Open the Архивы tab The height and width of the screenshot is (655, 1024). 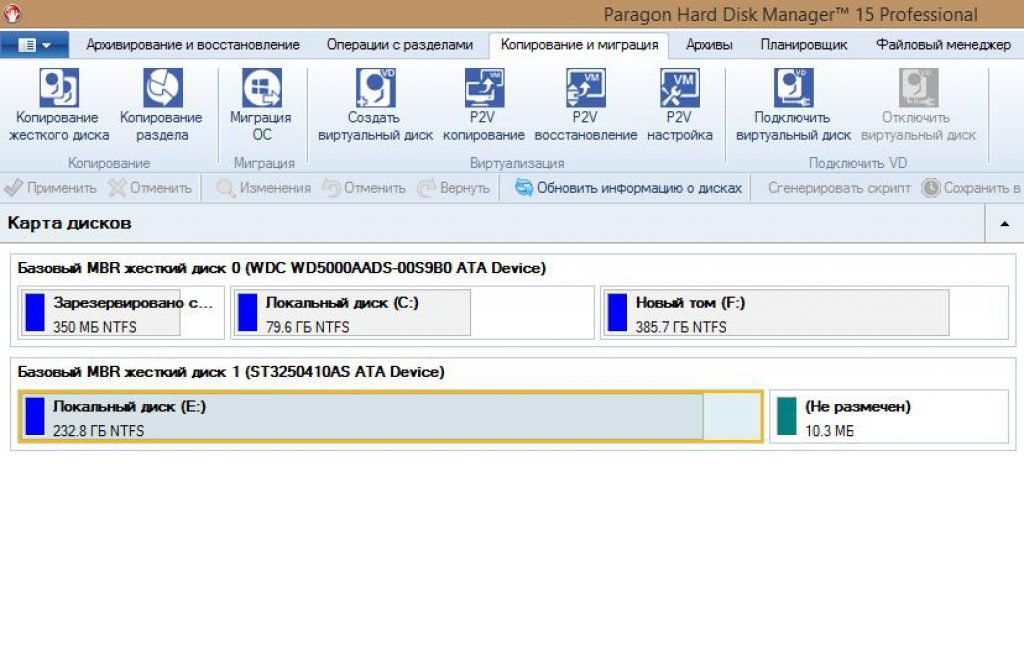709,45
